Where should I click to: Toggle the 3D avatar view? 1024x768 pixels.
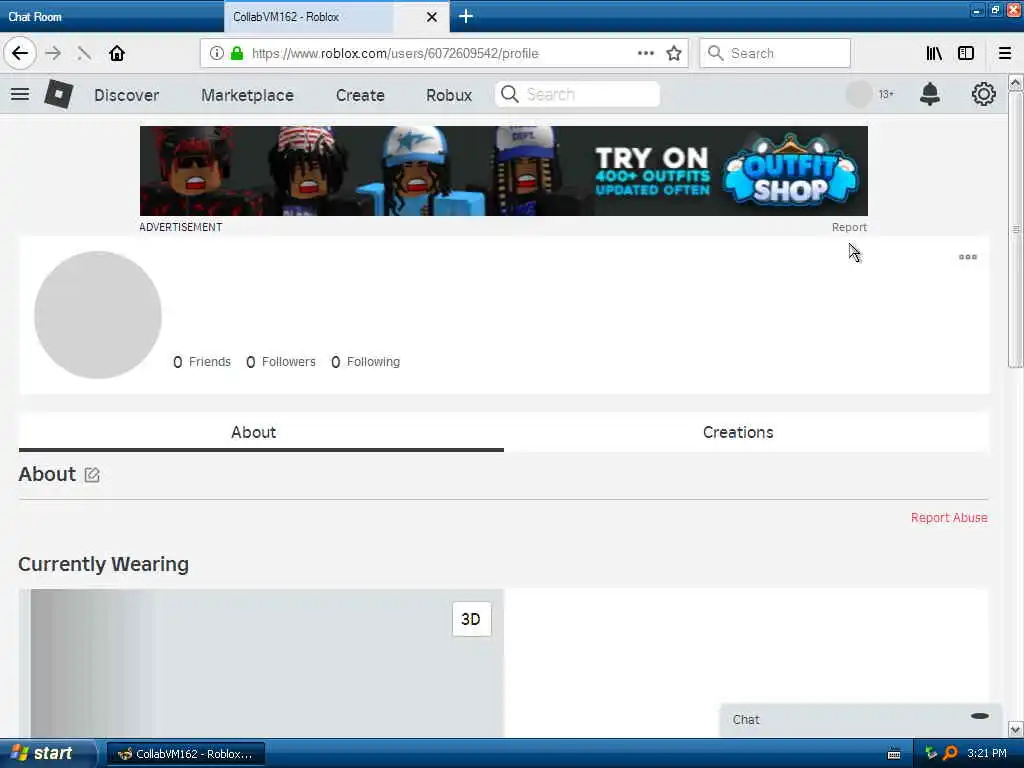tap(471, 619)
